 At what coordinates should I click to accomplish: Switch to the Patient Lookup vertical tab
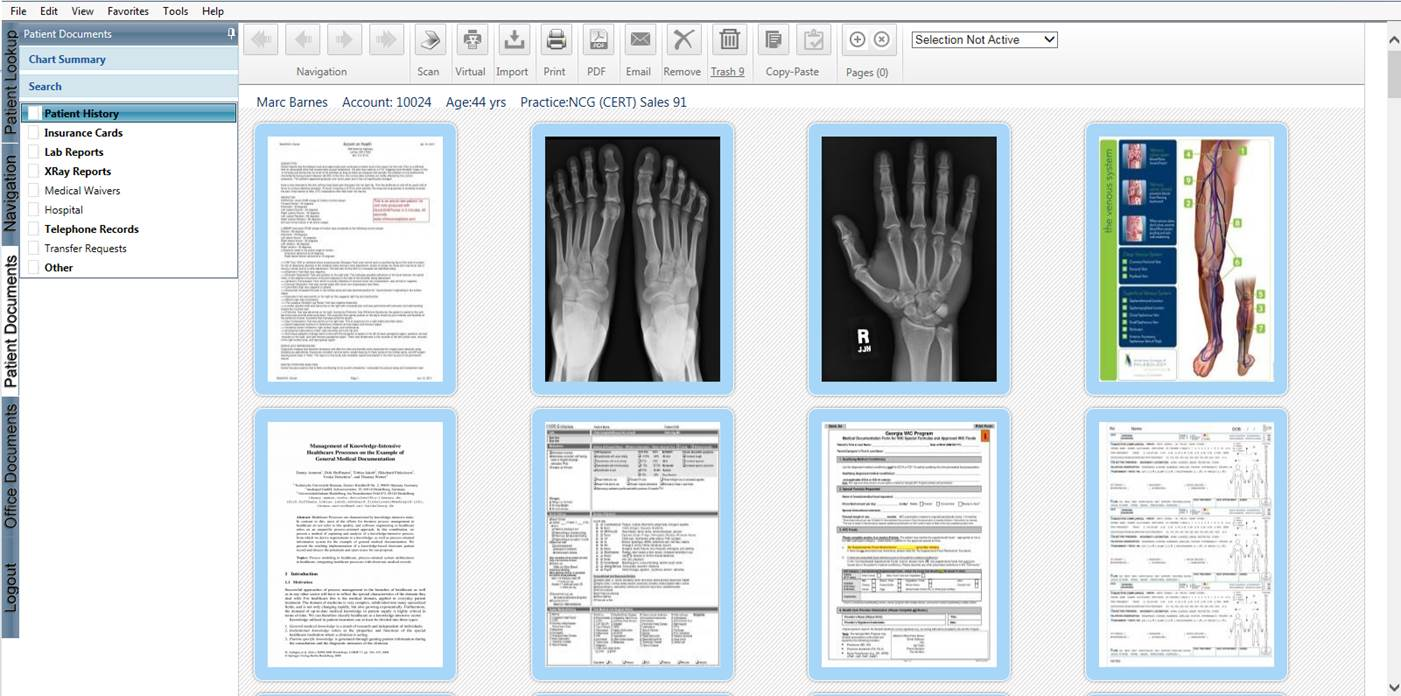[x=10, y=82]
